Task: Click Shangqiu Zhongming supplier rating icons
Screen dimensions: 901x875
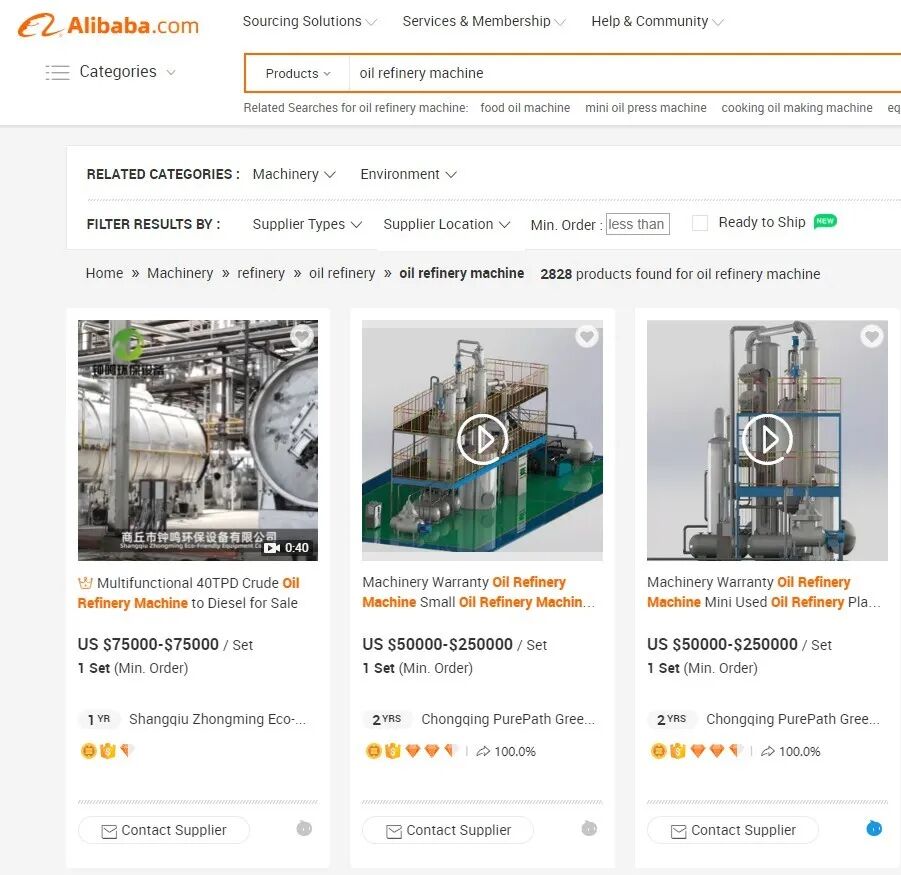Action: pos(107,751)
